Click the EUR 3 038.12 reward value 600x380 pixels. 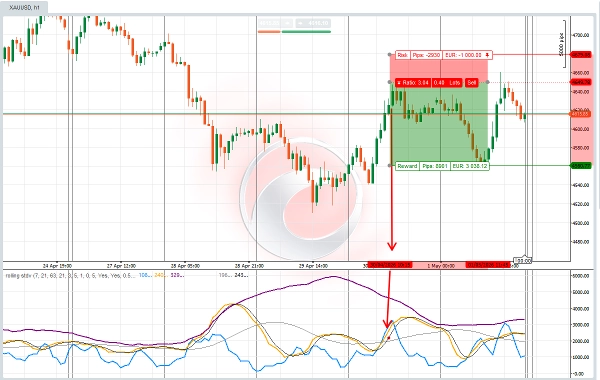point(470,166)
